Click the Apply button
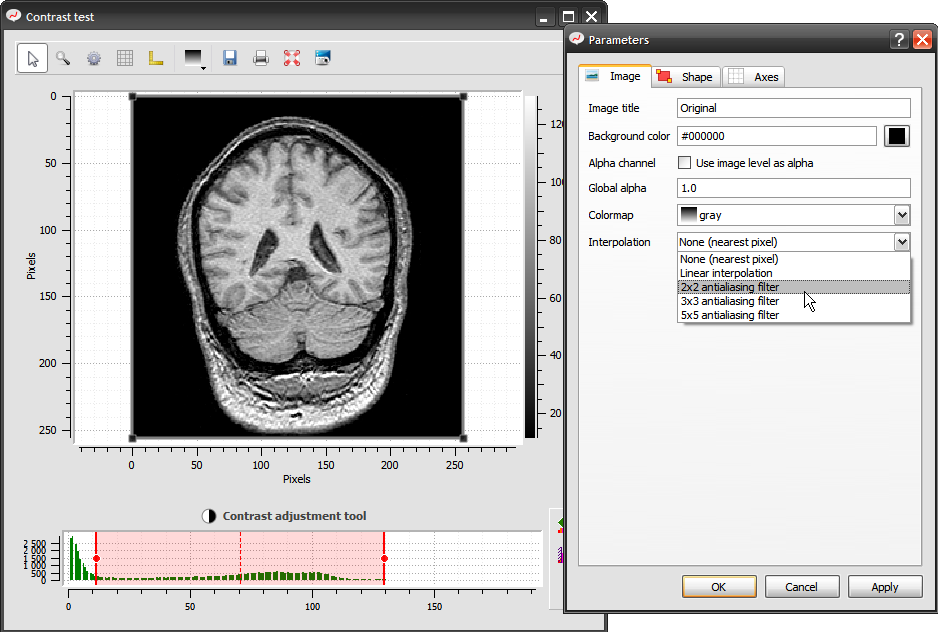 coord(885,587)
